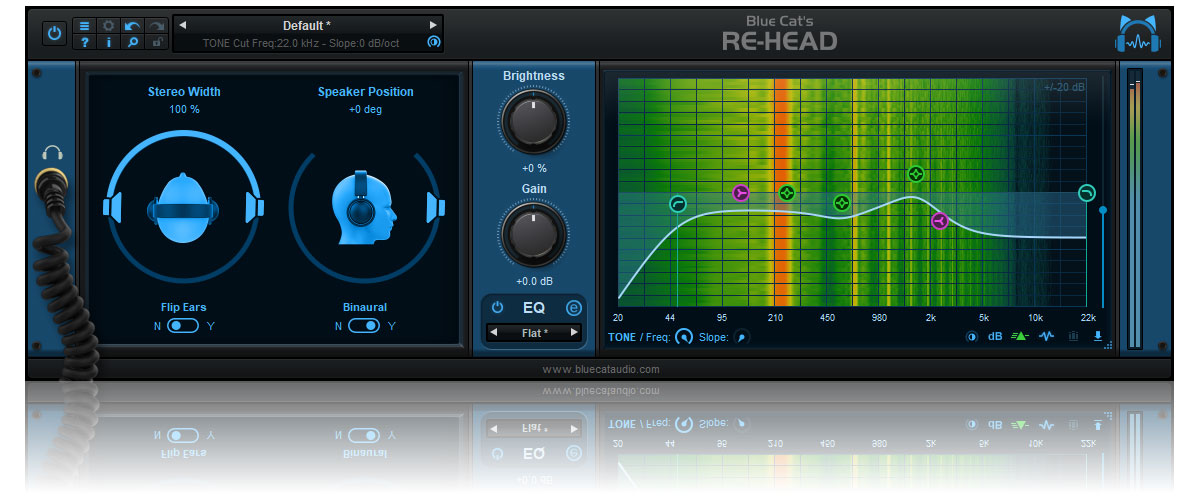Click the Speaker Position +0 deg value
This screenshot has height=500, width=1200.
click(x=365, y=109)
